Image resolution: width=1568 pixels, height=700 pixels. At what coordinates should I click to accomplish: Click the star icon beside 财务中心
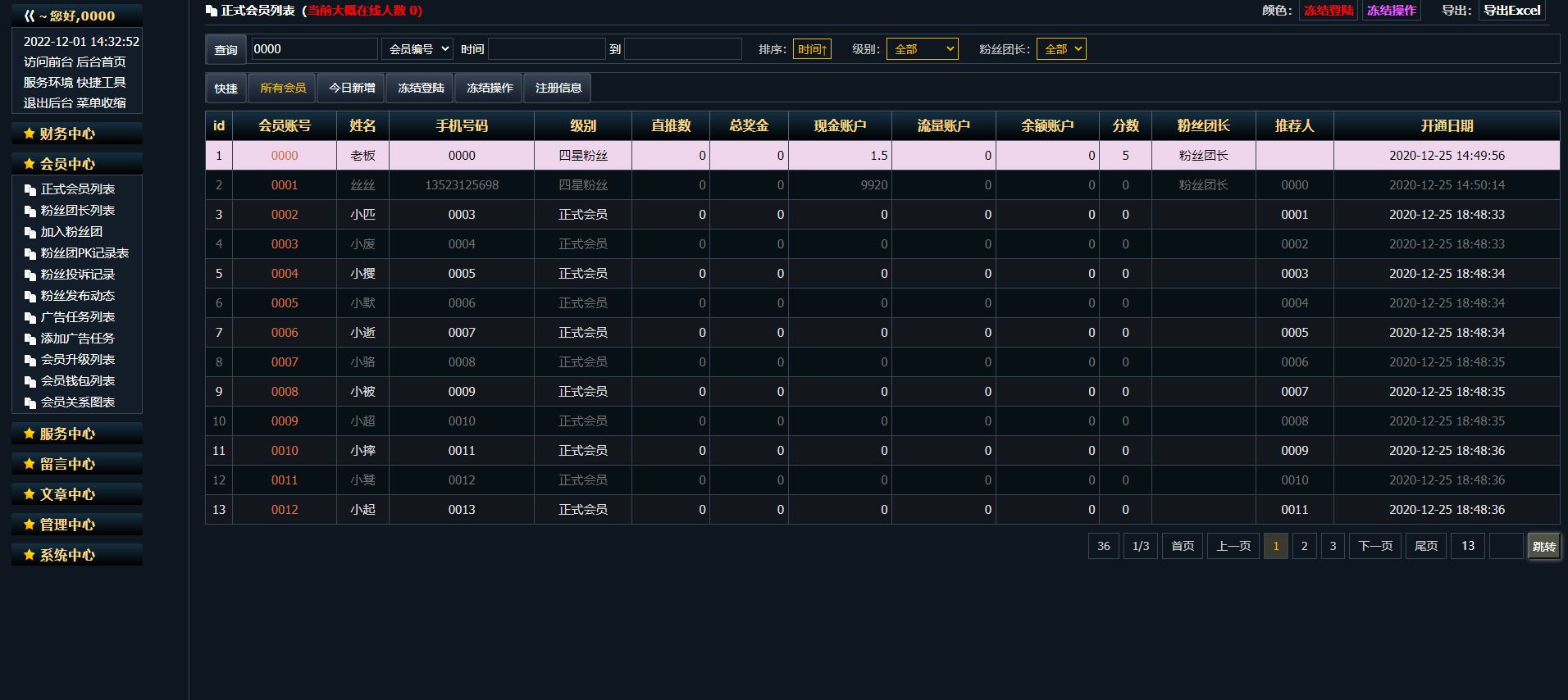30,134
